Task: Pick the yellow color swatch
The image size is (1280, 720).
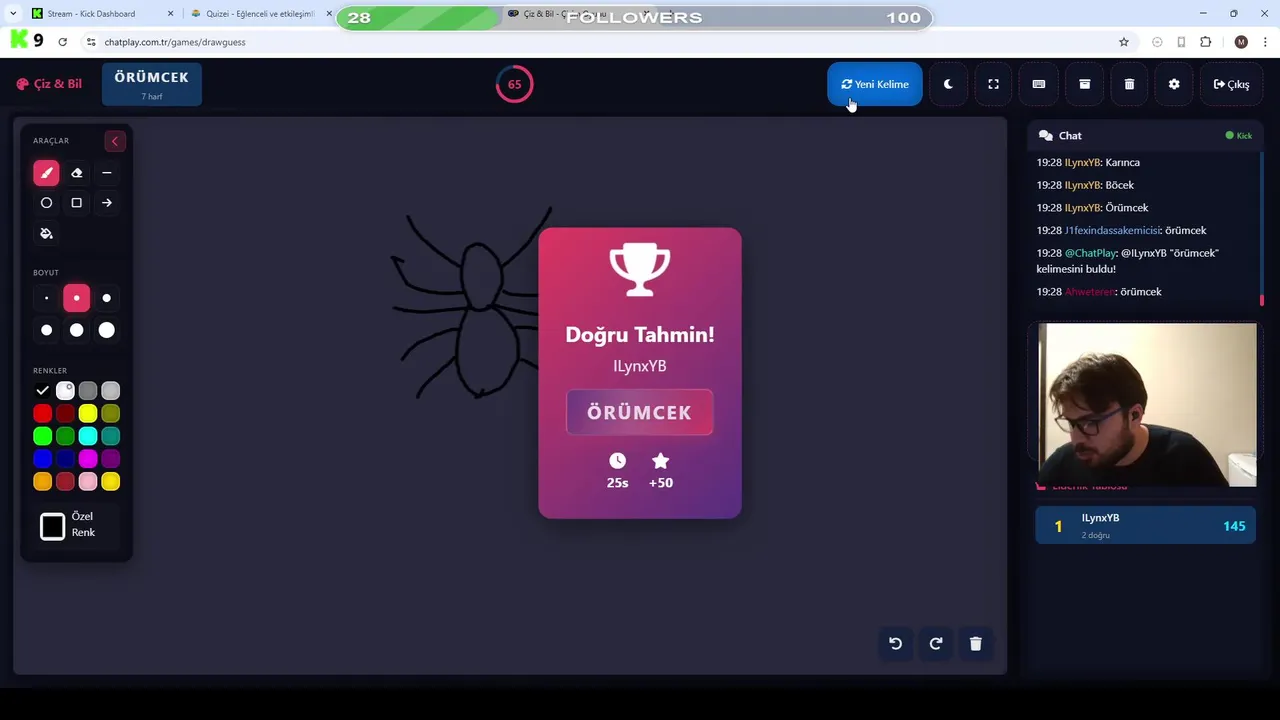Action: click(88, 413)
